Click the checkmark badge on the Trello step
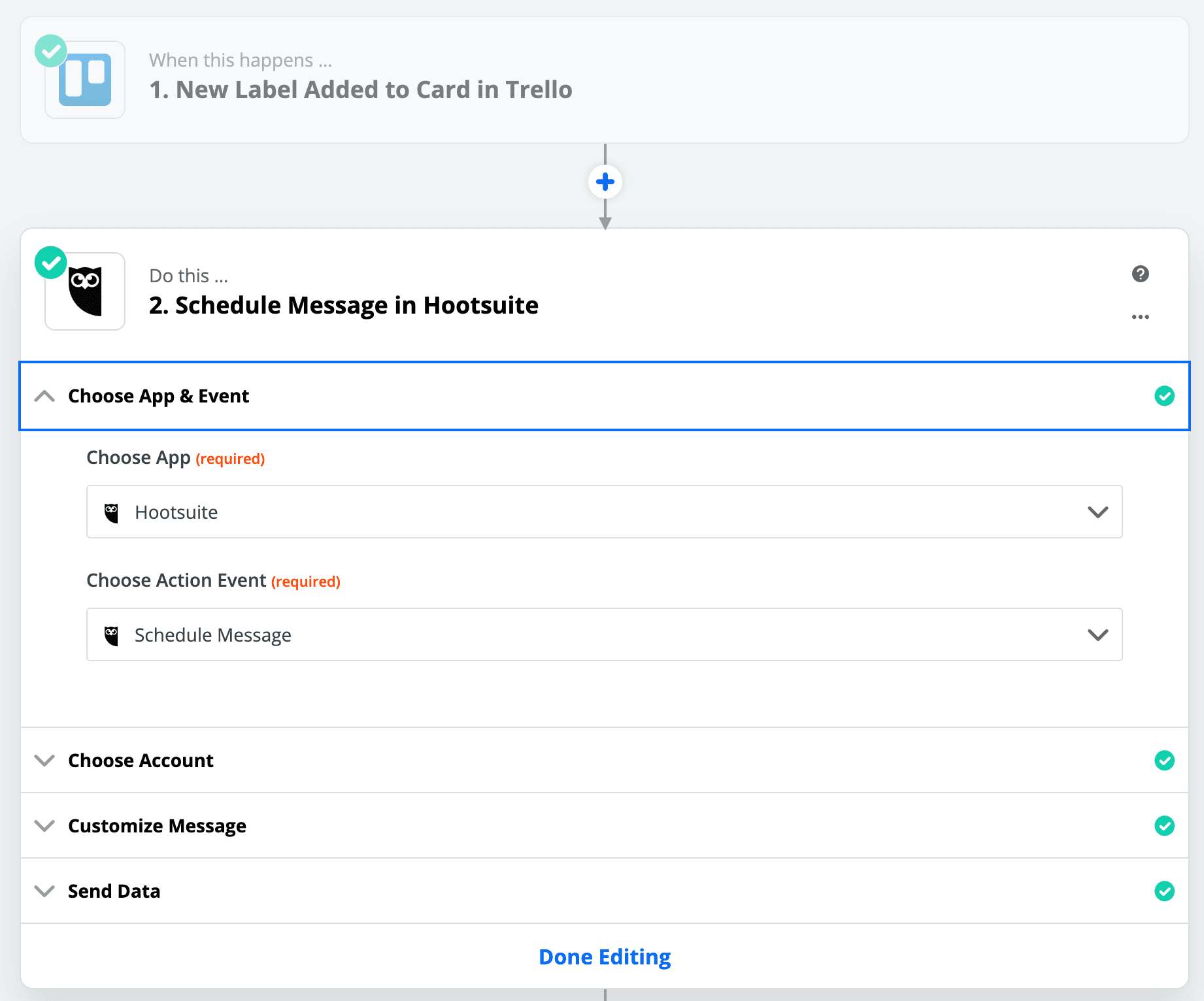The height and width of the screenshot is (1001, 1204). pos(51,50)
